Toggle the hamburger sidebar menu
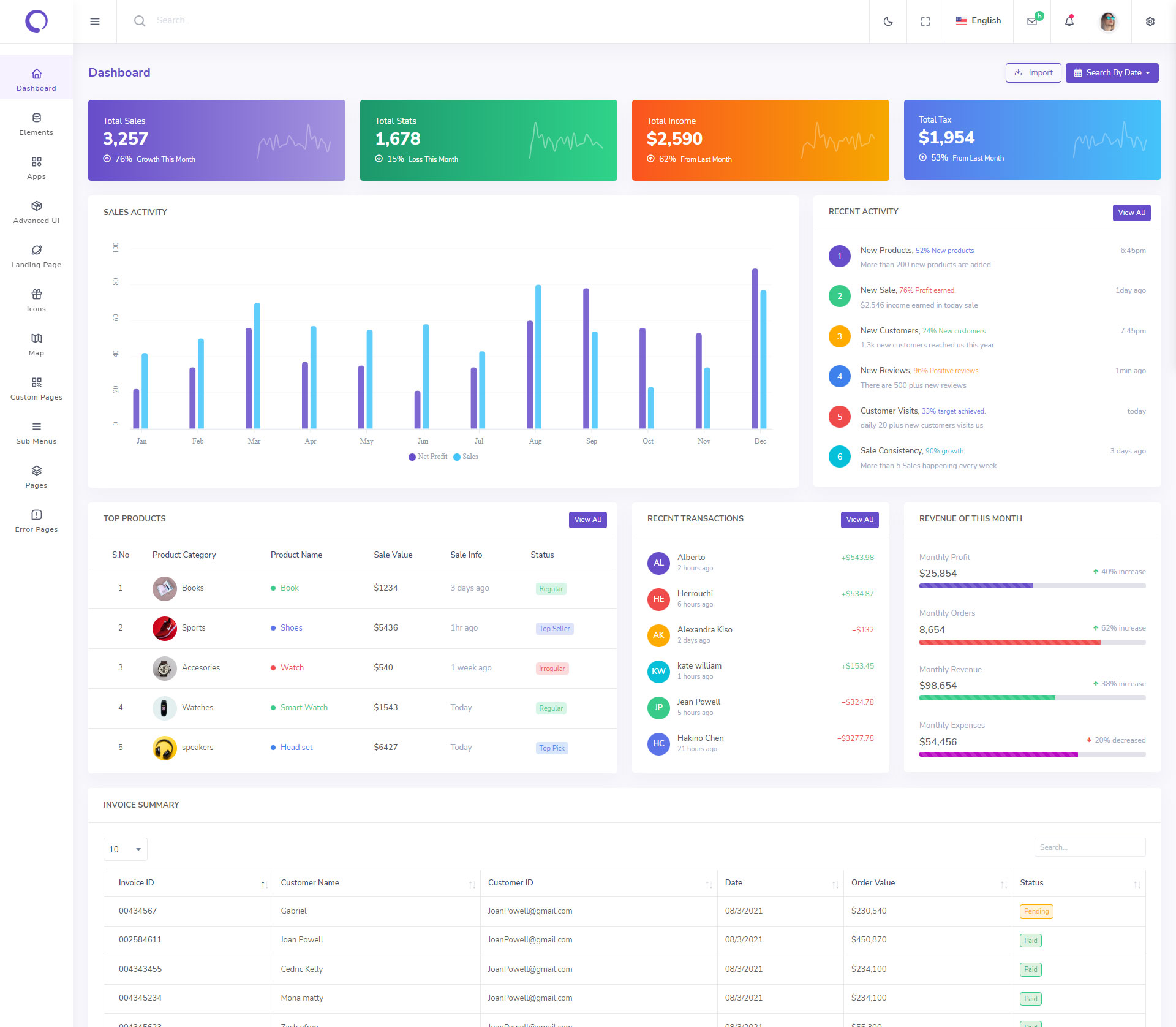 [95, 21]
